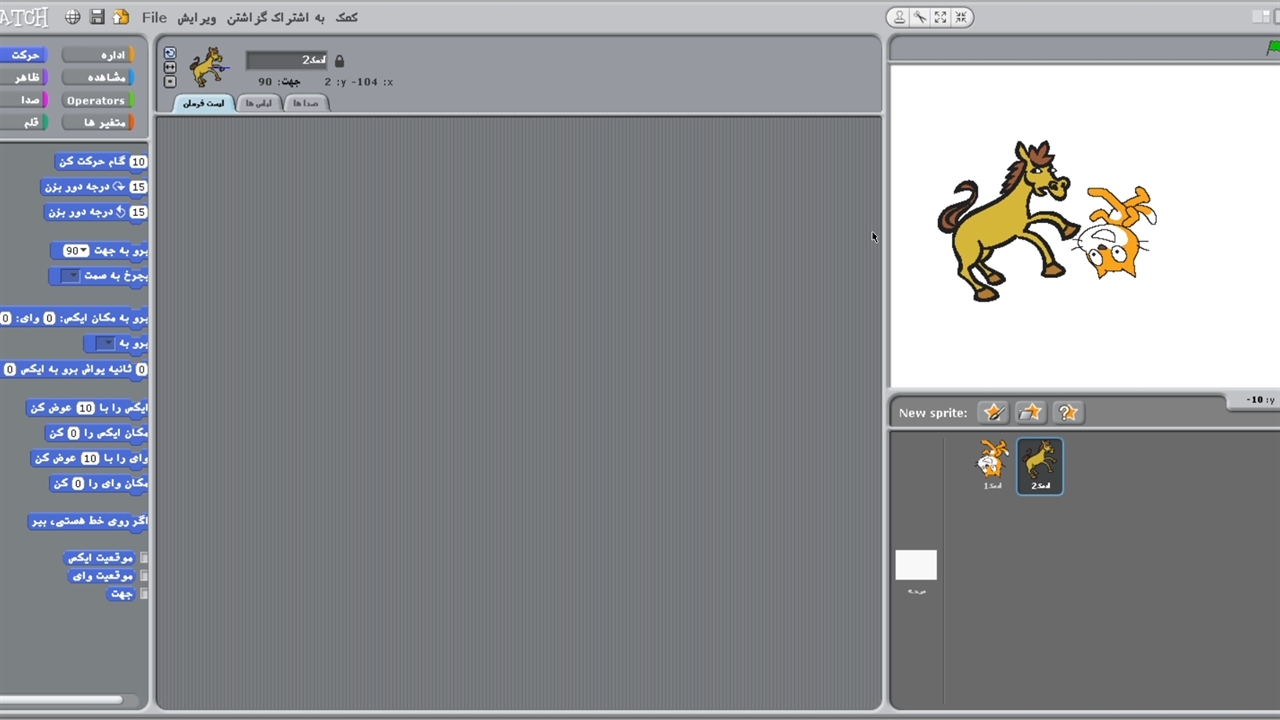Click the globe language icon
Image resolution: width=1280 pixels, height=720 pixels.
tap(73, 17)
